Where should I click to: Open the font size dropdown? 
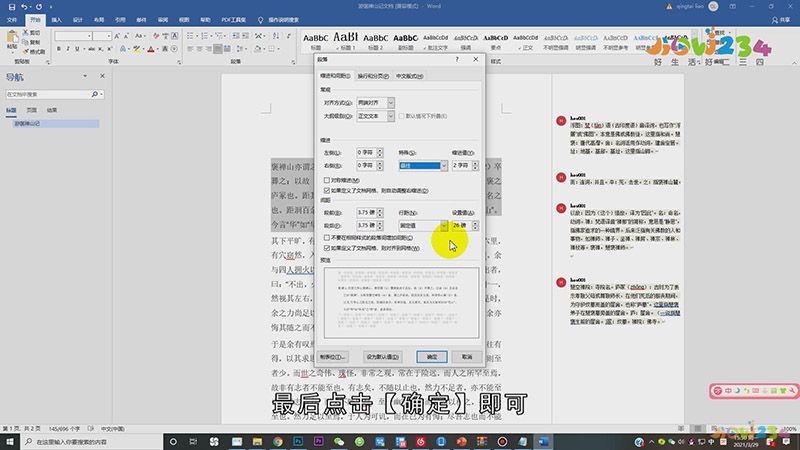(109, 36)
